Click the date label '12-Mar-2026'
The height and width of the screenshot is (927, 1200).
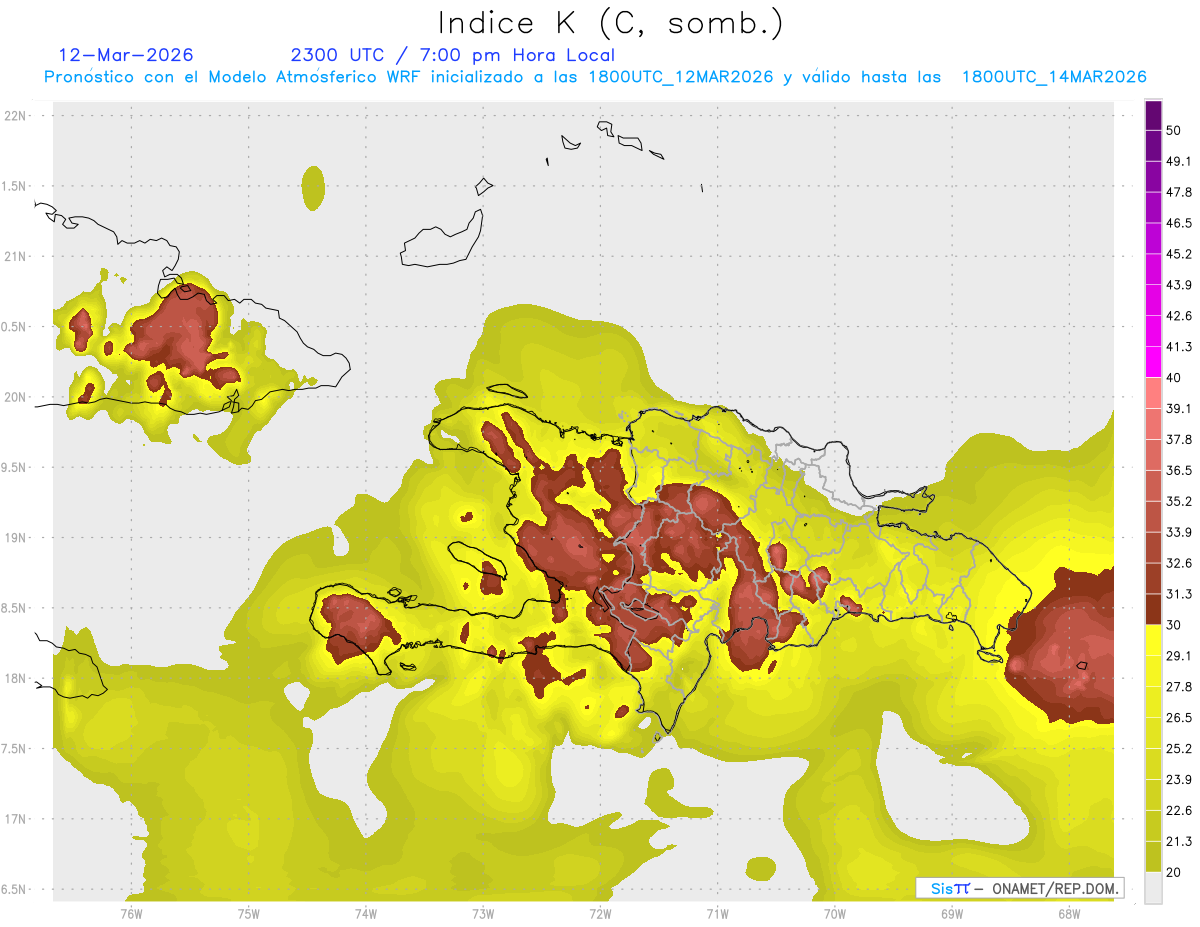[x=126, y=55]
